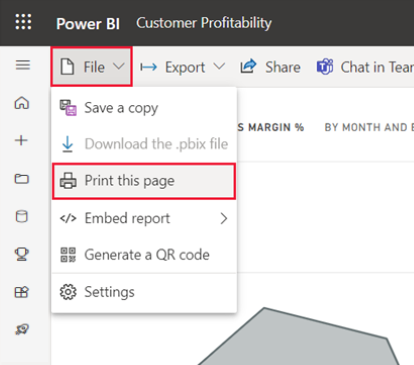Choose Print this page
The height and width of the screenshot is (365, 414).
point(144,181)
